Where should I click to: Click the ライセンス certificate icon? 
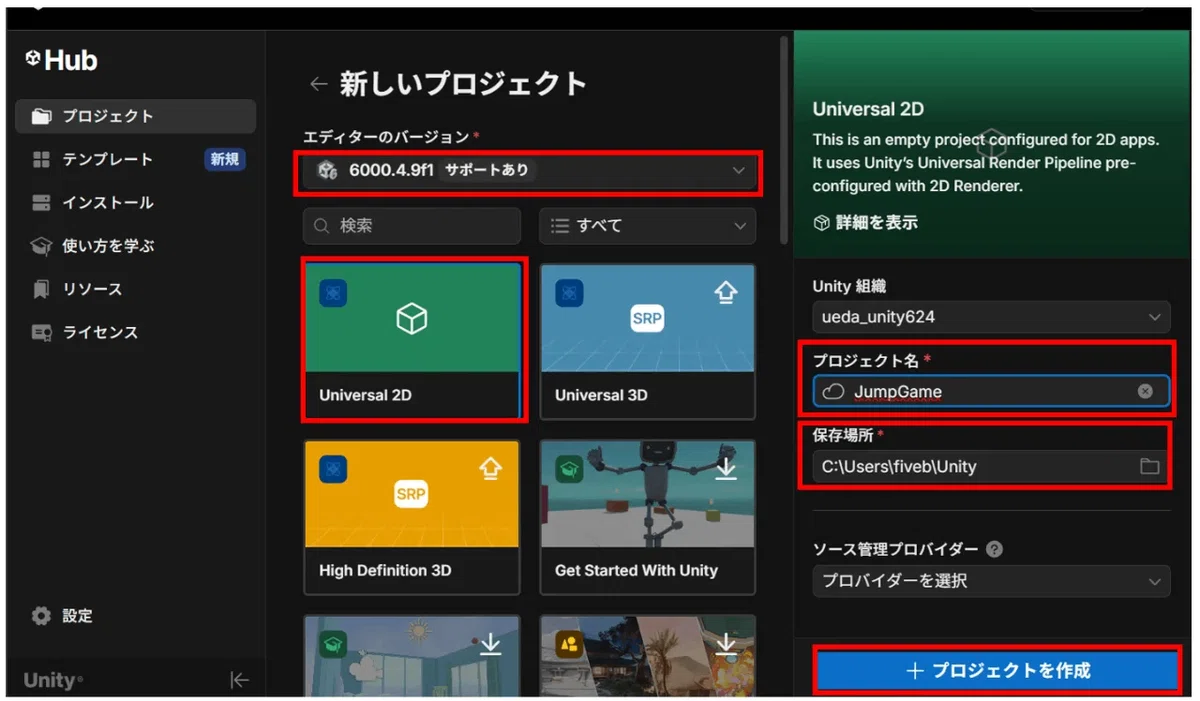(41, 332)
